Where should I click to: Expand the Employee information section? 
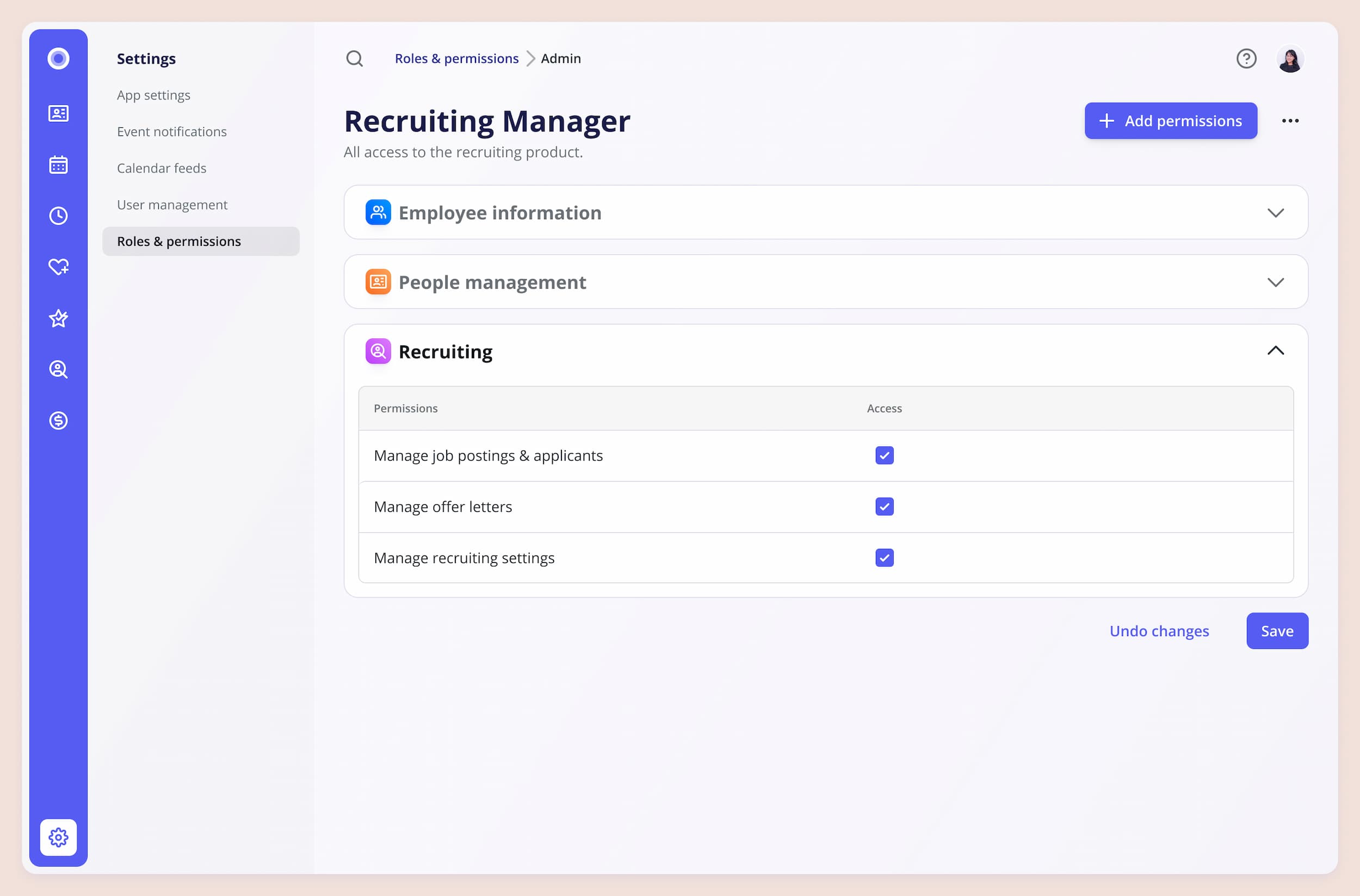[1275, 213]
